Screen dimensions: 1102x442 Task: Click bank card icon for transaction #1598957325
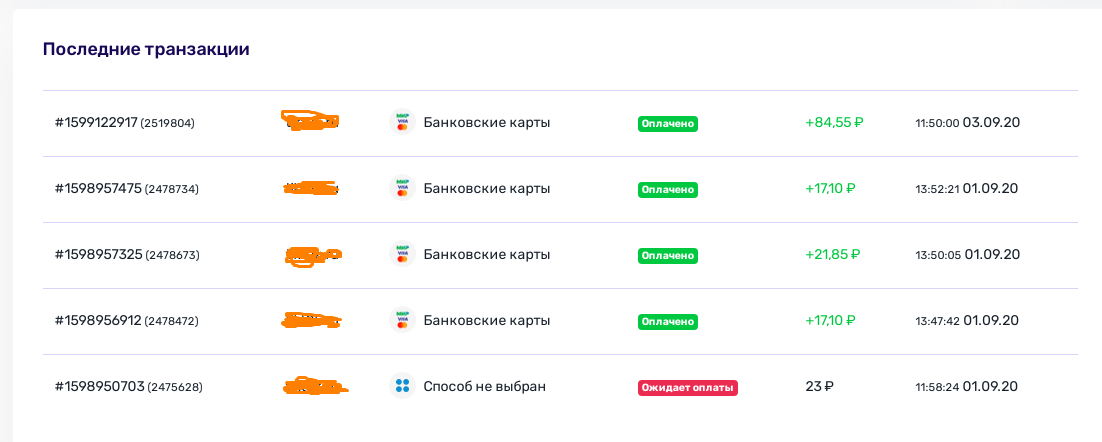pyautogui.click(x=402, y=255)
